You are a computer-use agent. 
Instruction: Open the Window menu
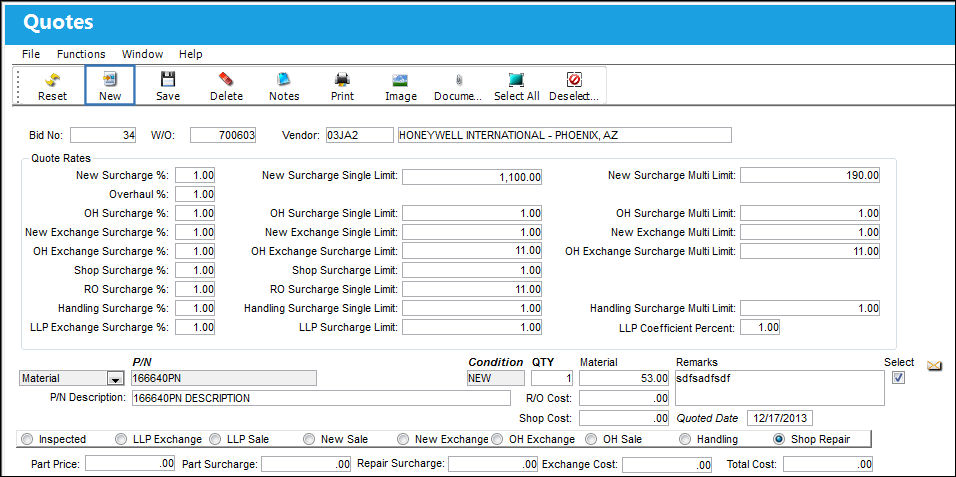[142, 54]
